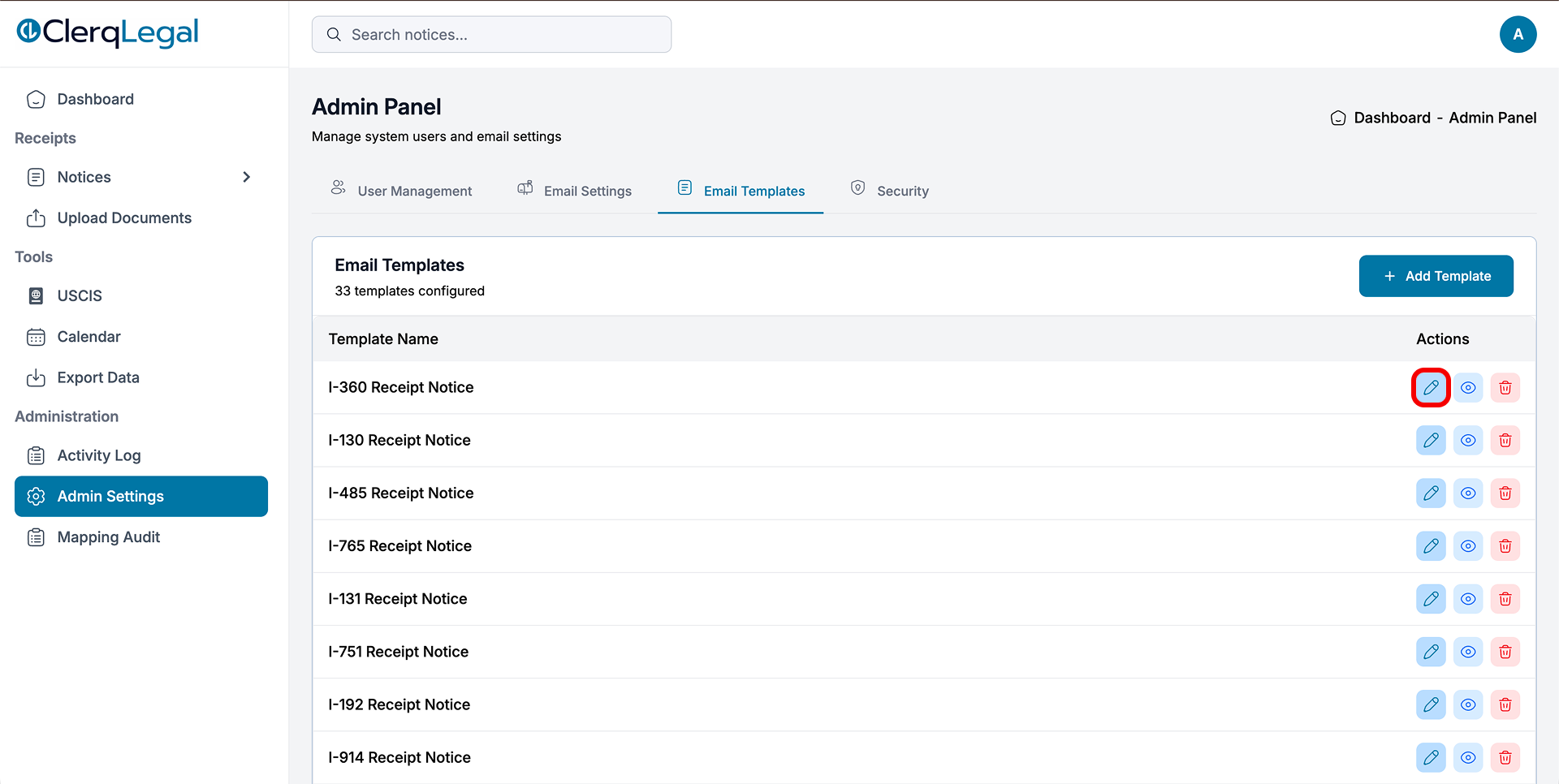Click the Notices sidebar item
Image resolution: width=1559 pixels, height=784 pixels.
pos(141,177)
